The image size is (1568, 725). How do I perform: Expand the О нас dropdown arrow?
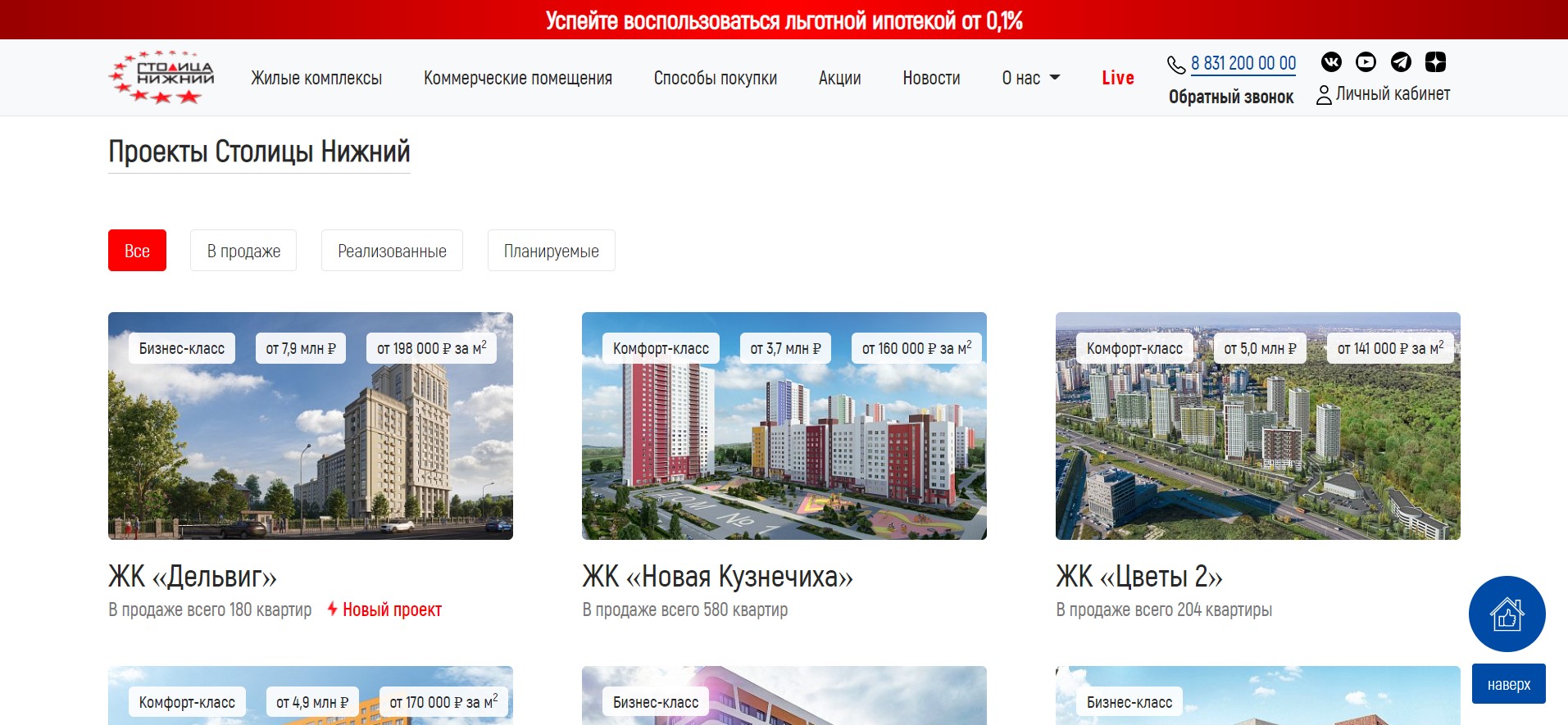[1055, 78]
